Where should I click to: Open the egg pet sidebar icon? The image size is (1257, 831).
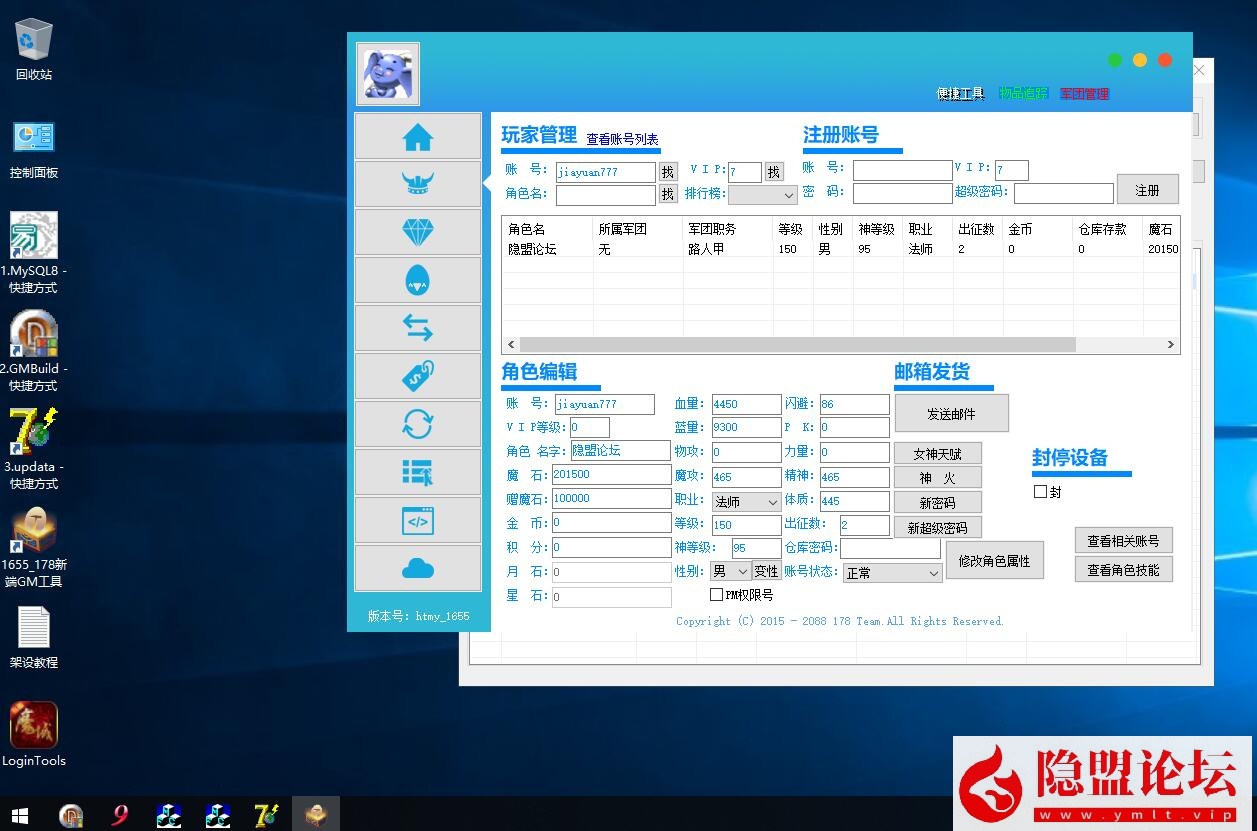pyautogui.click(x=418, y=280)
